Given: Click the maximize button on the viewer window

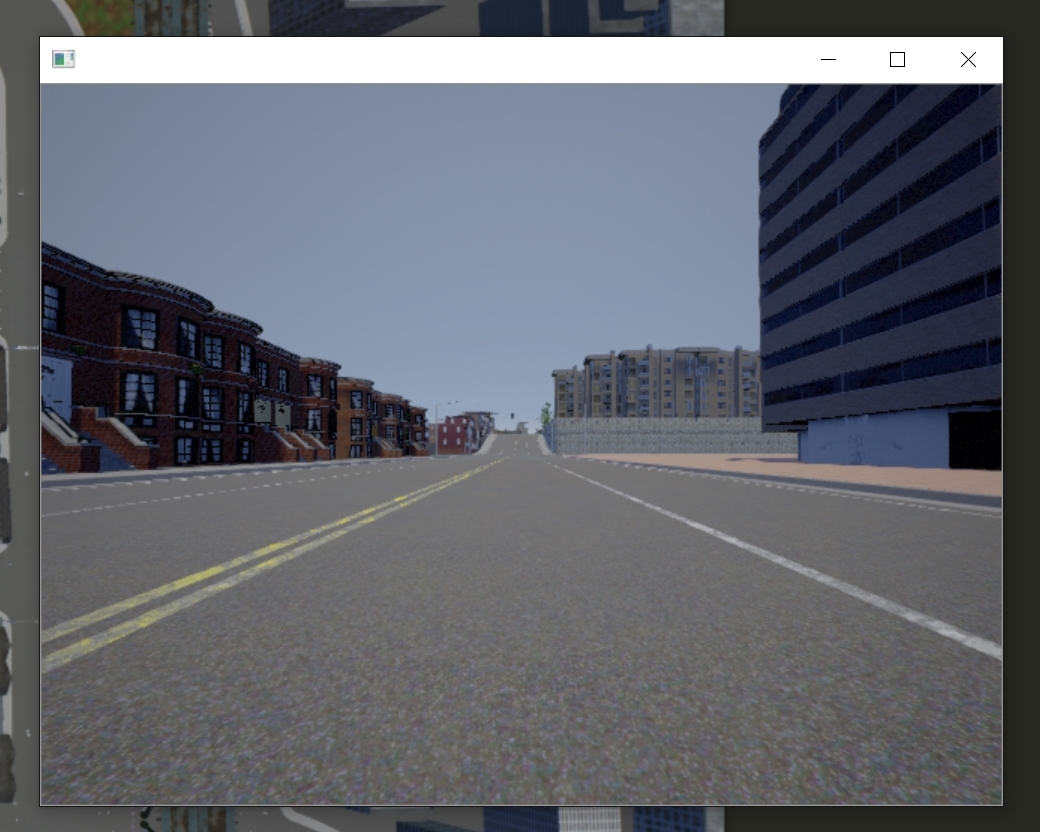Looking at the screenshot, I should tap(897, 59).
